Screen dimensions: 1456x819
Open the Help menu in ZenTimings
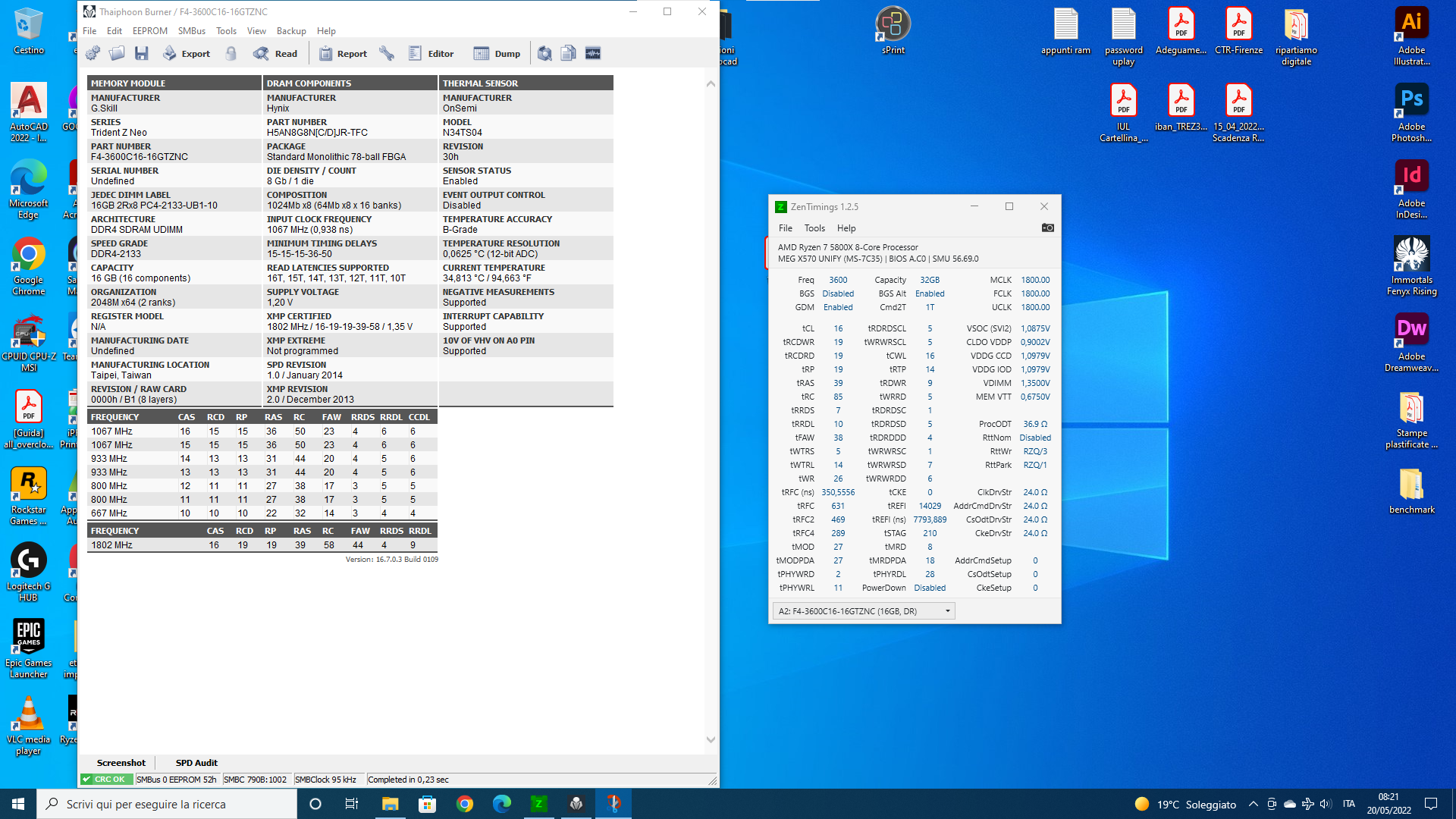(846, 228)
